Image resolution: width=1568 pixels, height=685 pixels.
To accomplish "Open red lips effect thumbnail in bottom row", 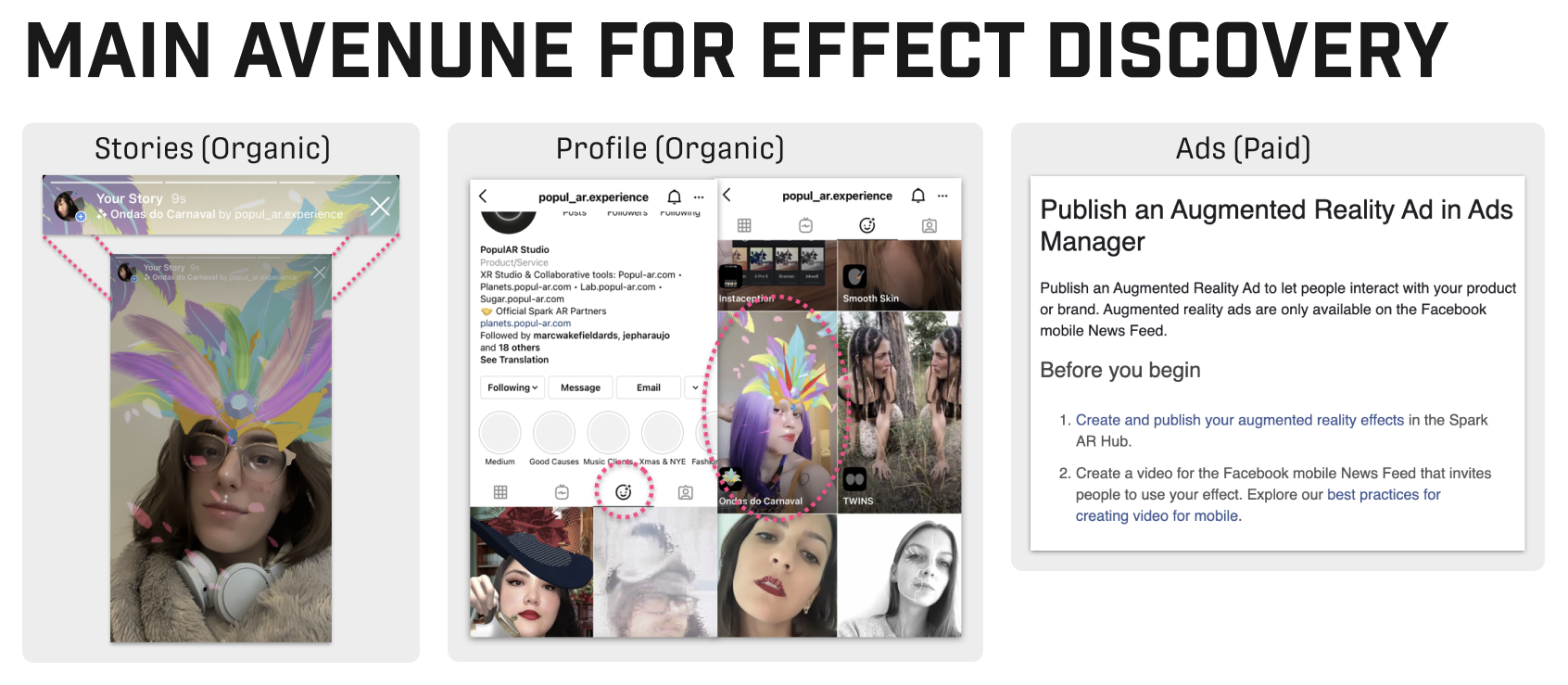I will [778, 576].
